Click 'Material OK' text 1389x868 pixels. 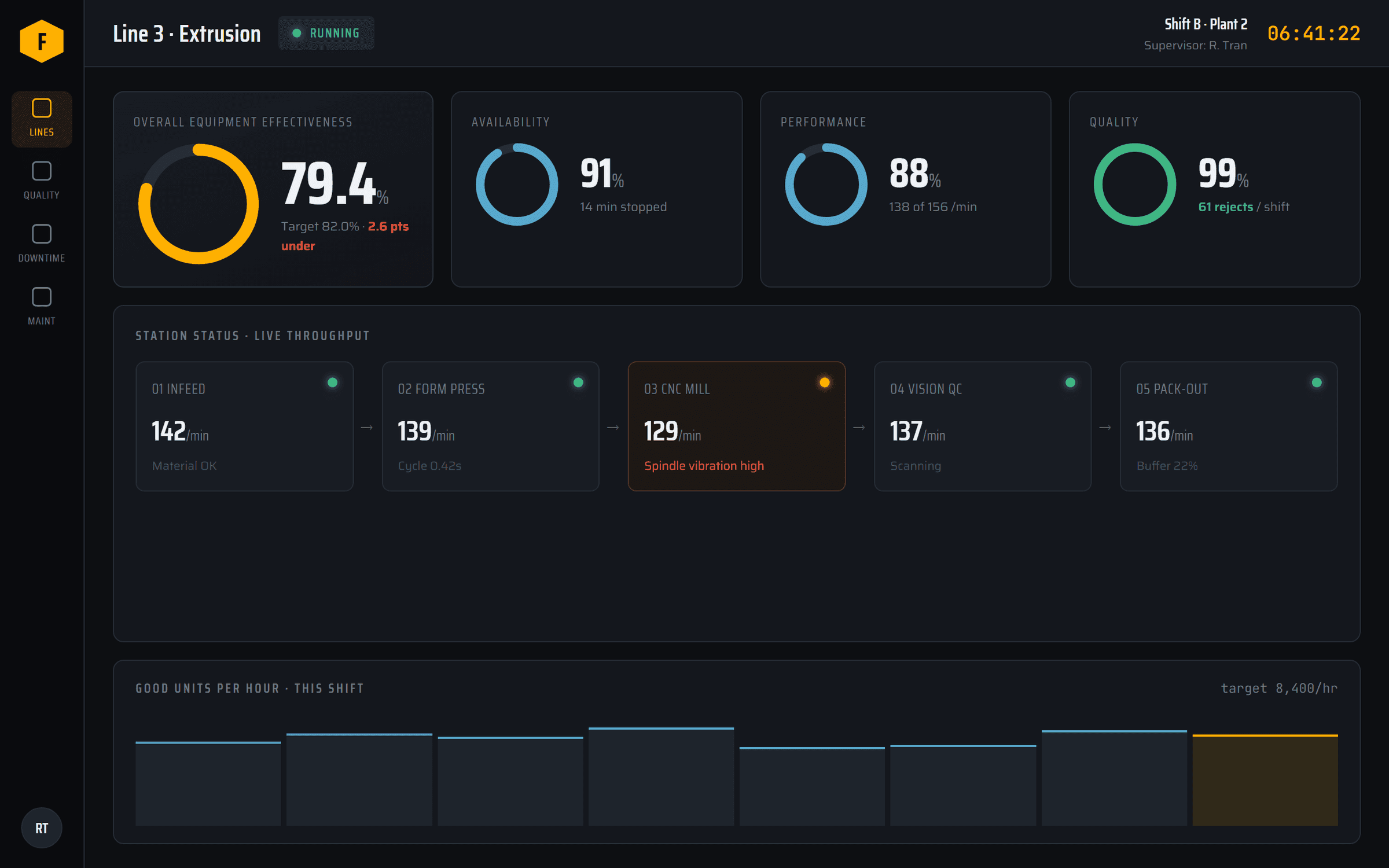pos(184,466)
